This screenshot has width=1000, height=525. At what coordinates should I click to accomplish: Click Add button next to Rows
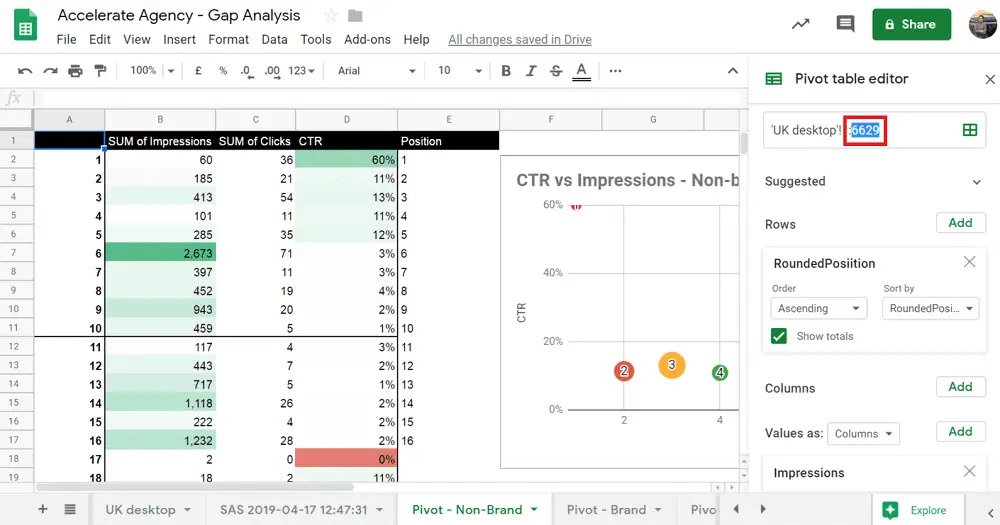click(960, 223)
